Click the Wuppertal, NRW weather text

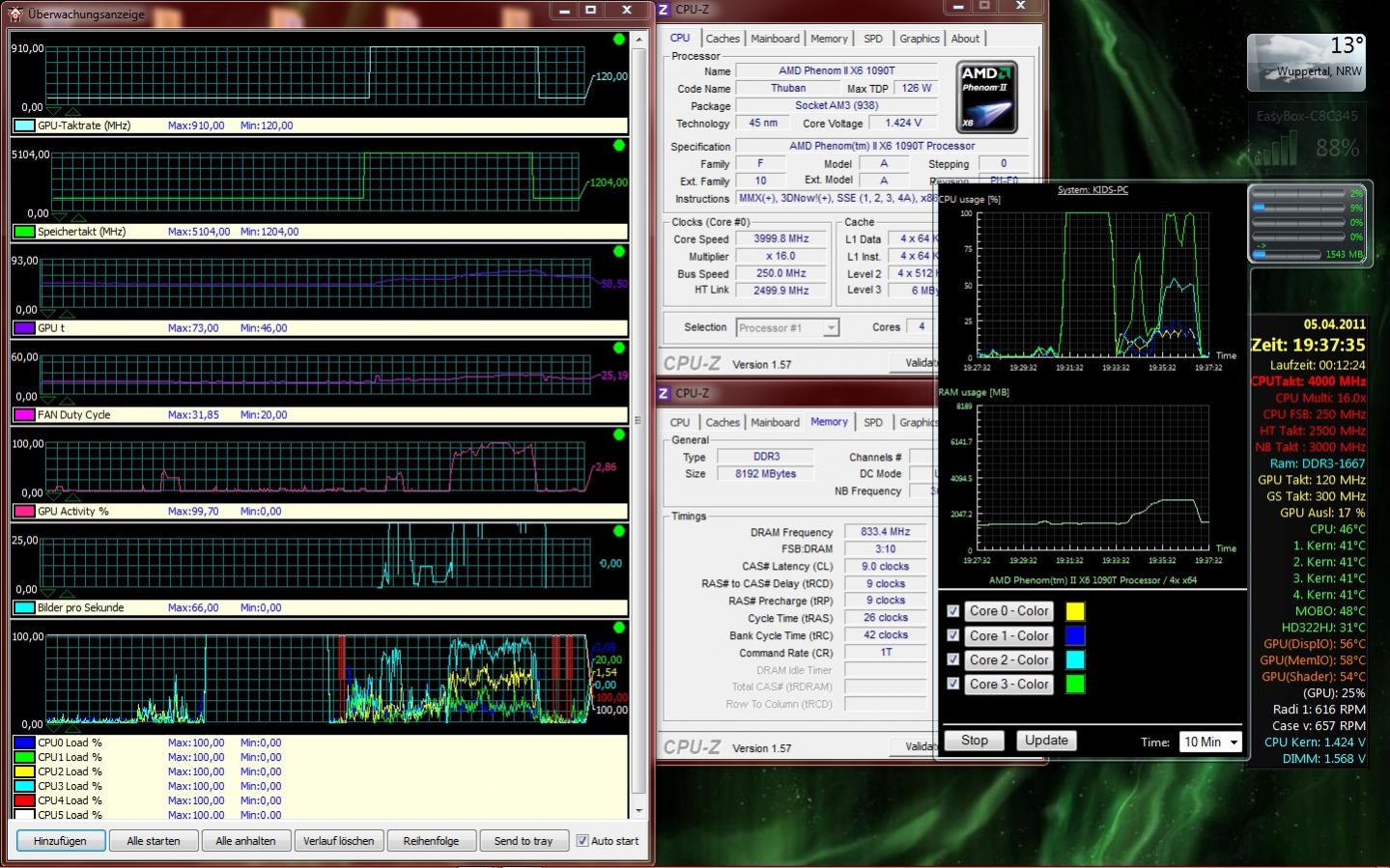[x=1319, y=71]
